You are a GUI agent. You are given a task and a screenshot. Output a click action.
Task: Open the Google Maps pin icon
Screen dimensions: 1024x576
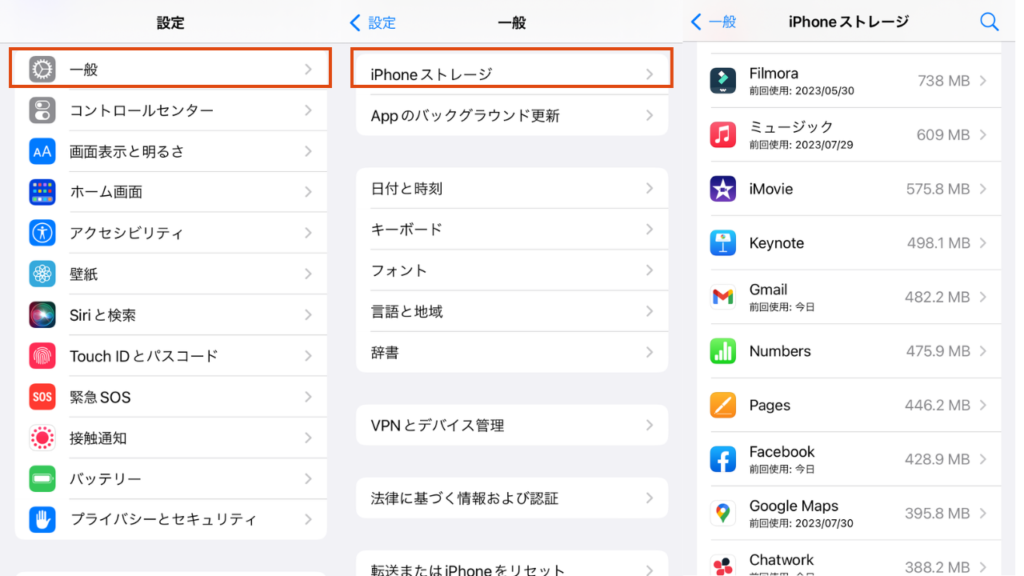723,514
